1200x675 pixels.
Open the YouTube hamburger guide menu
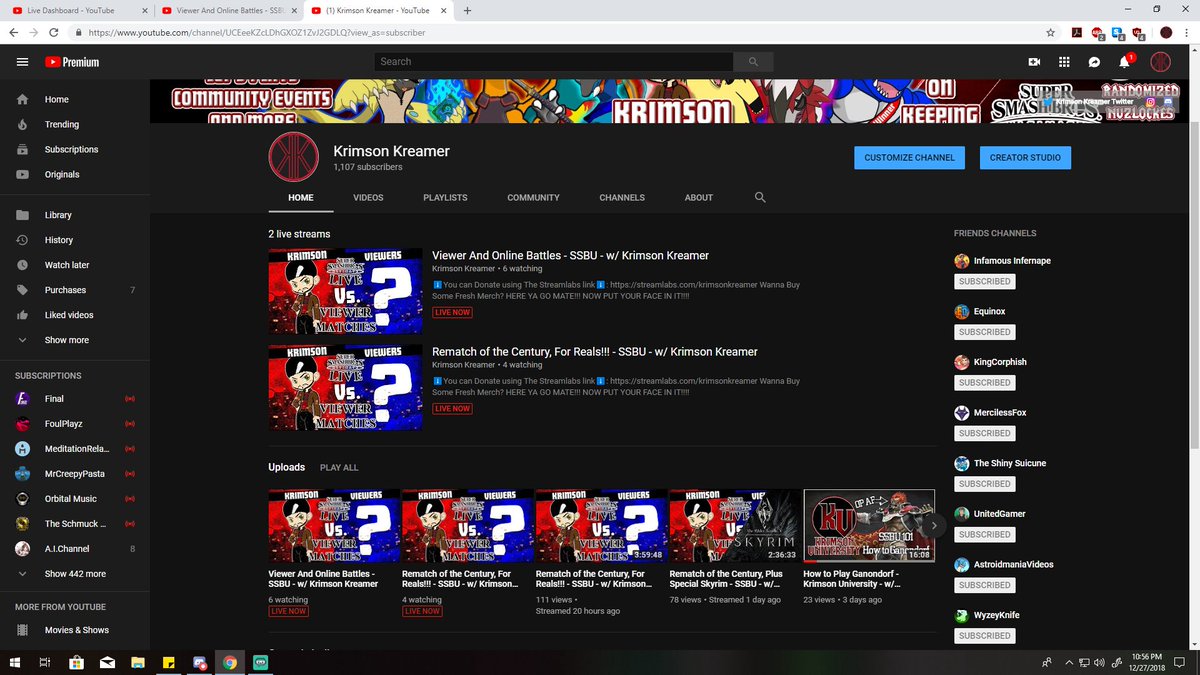22,62
